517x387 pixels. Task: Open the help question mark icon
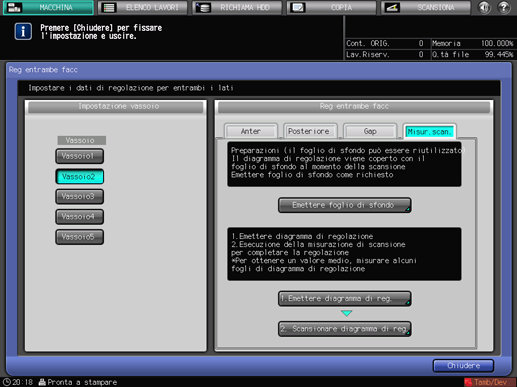click(x=504, y=7)
